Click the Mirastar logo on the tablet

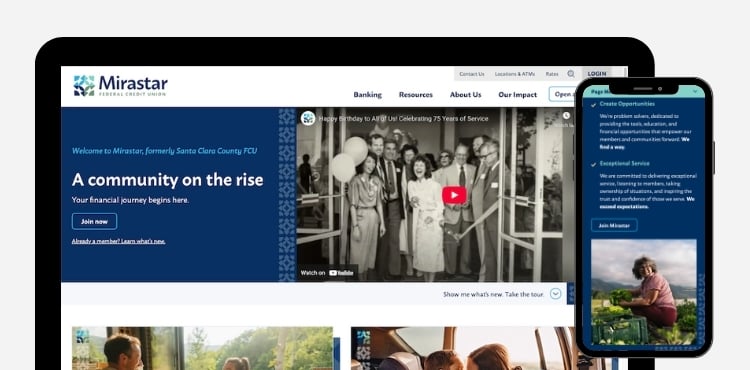coord(120,86)
